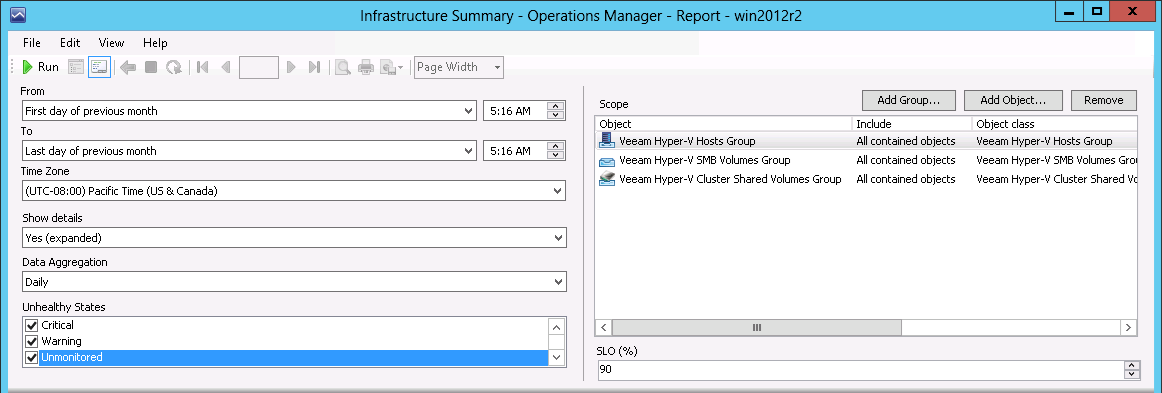
Task: Click the current page number field
Action: tap(259, 67)
